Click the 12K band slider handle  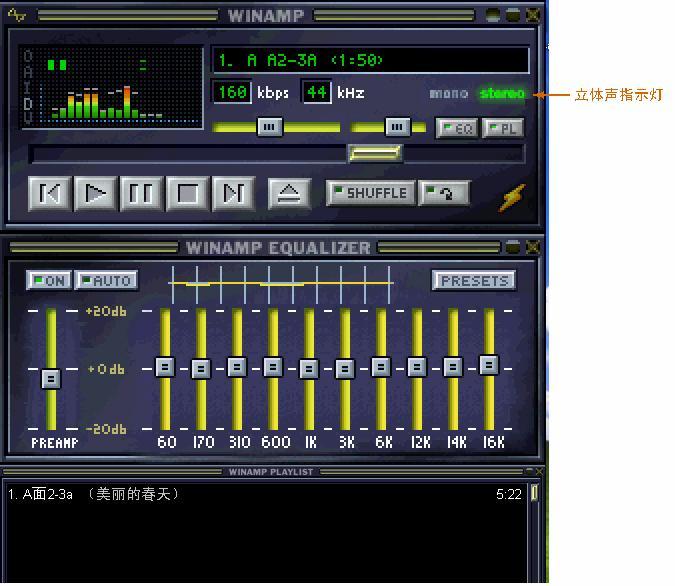pyautogui.click(x=417, y=367)
